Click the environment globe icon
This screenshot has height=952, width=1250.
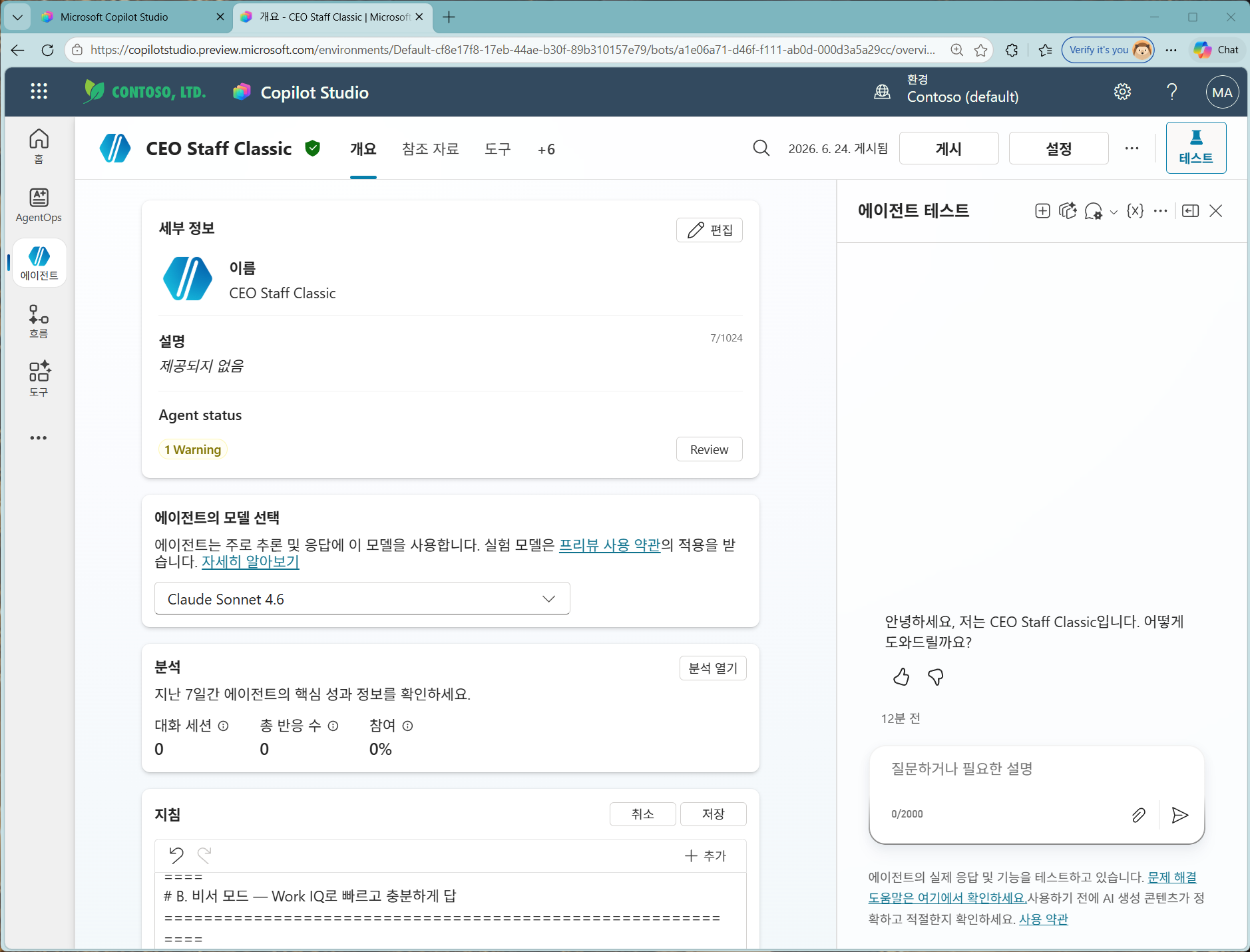[x=882, y=92]
